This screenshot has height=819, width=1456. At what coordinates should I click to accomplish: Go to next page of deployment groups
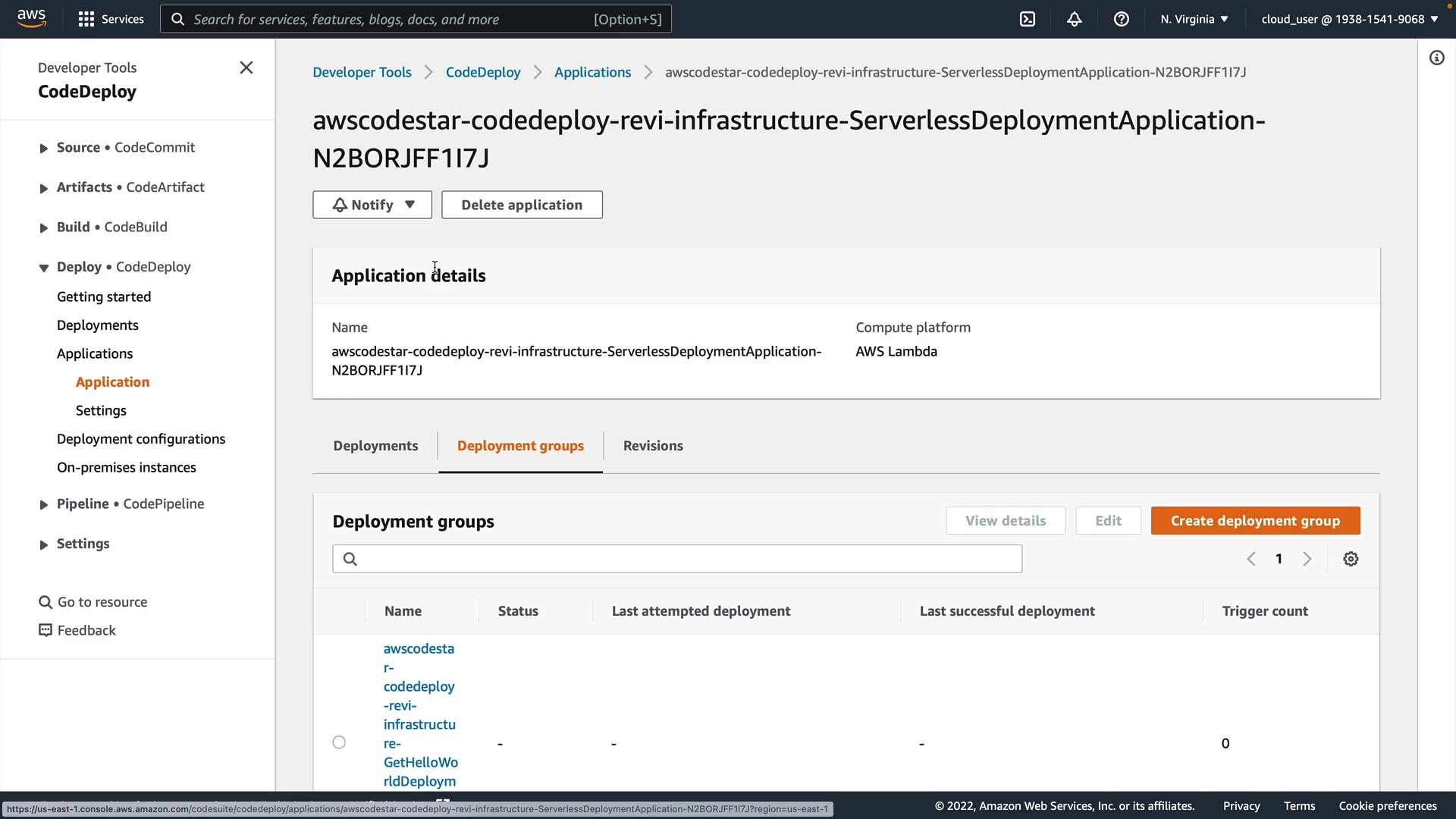tap(1307, 559)
